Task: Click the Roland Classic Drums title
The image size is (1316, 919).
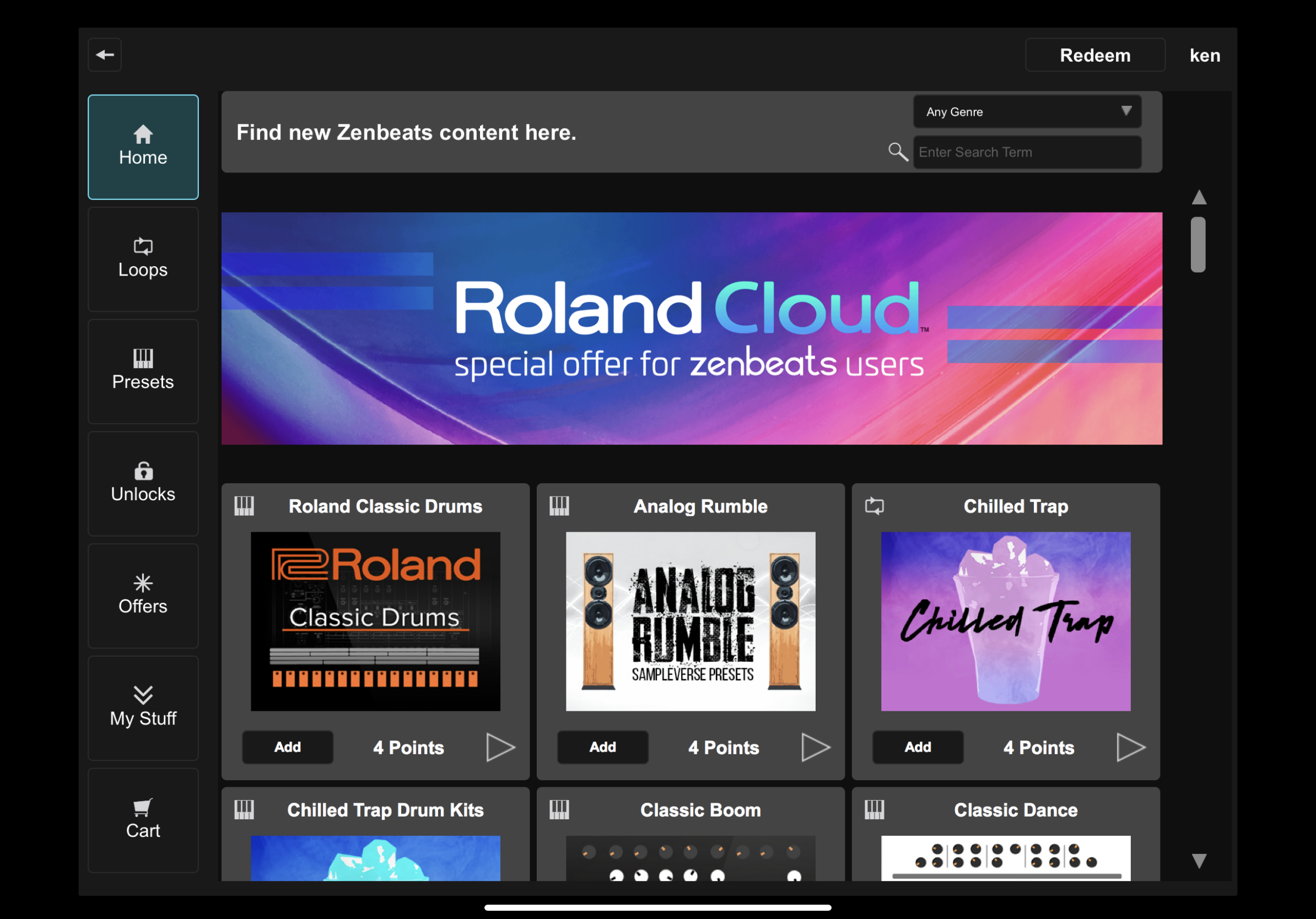Action: coord(386,506)
